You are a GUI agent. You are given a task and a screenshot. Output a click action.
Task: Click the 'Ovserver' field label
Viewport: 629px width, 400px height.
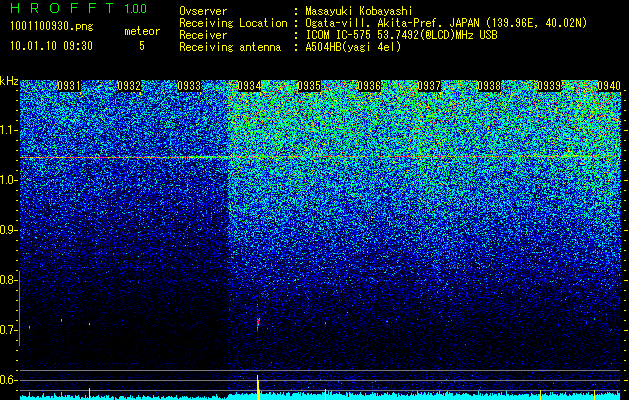pyautogui.click(x=203, y=11)
